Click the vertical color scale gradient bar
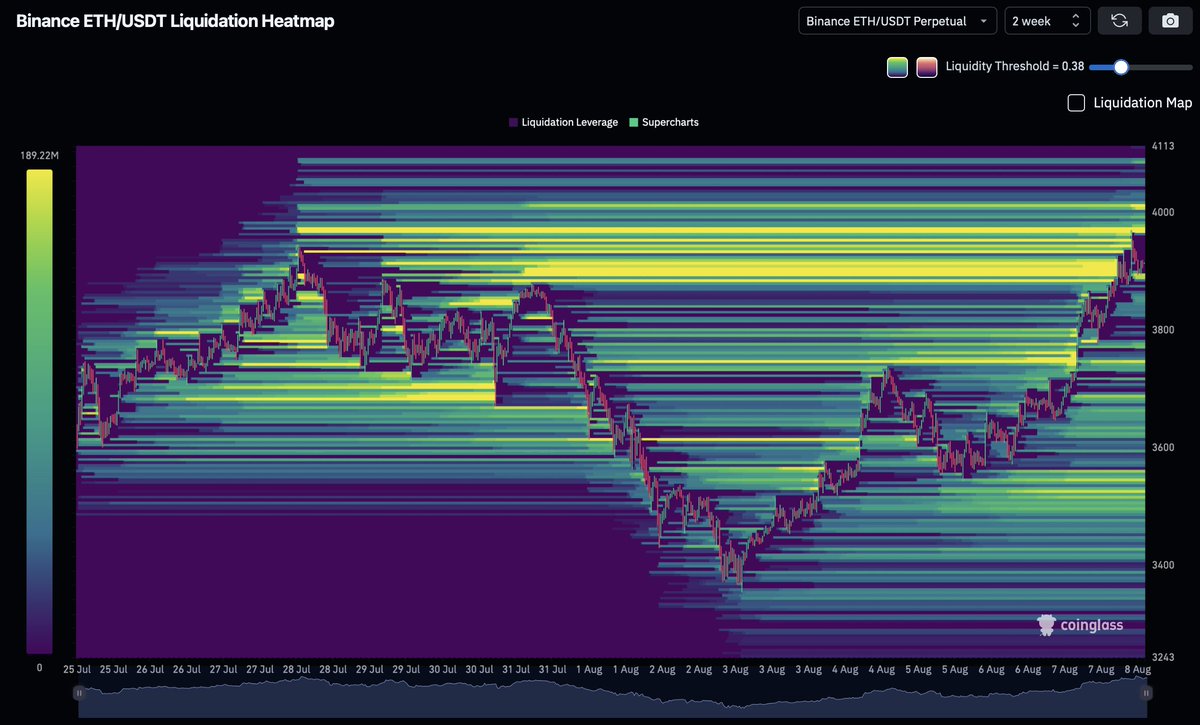1200x725 pixels. (40, 412)
